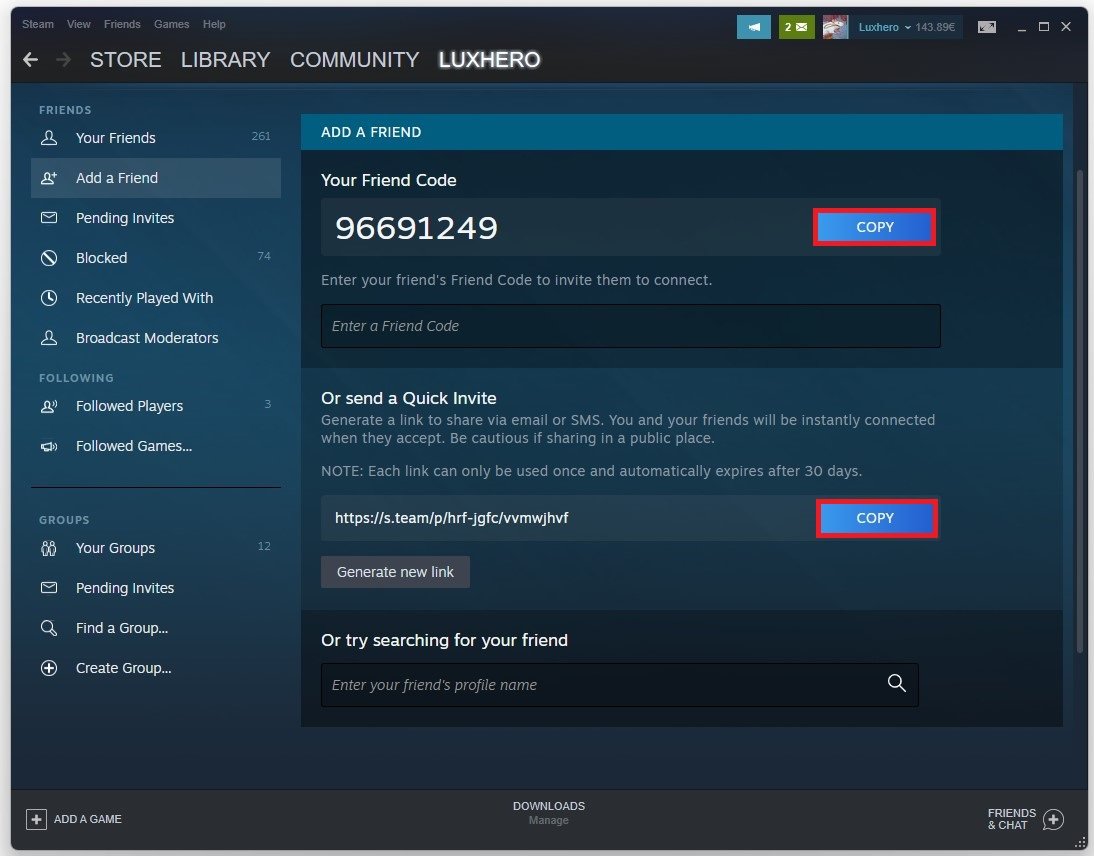Click the Add a Friend icon
This screenshot has width=1094, height=856.
(49, 178)
